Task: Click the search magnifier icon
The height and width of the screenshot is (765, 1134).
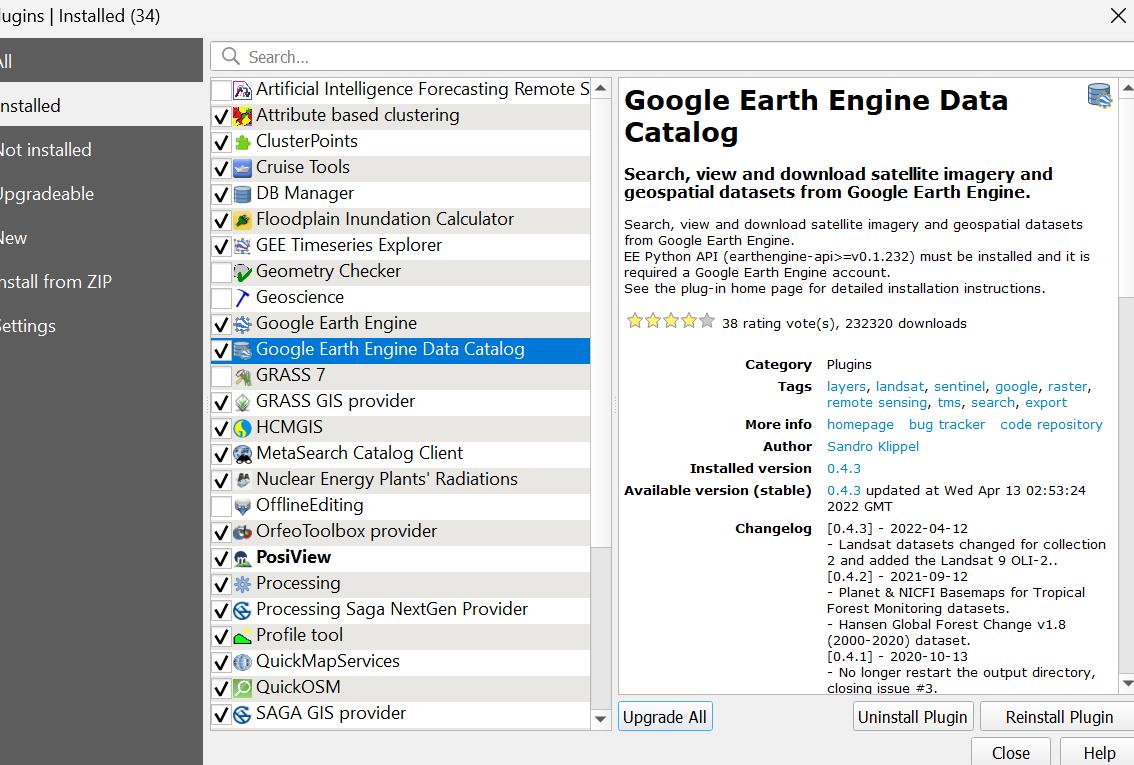Action: tap(231, 57)
